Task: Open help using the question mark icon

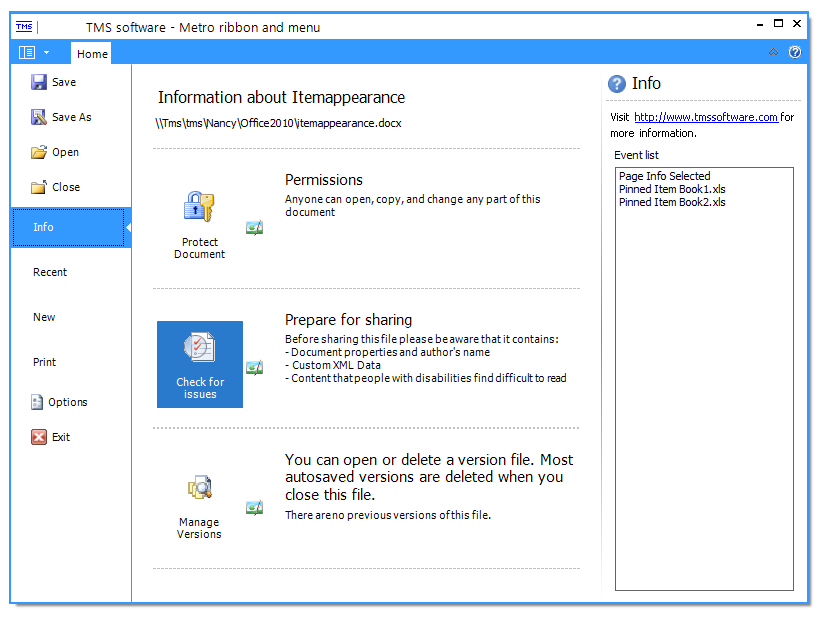Action: click(795, 52)
